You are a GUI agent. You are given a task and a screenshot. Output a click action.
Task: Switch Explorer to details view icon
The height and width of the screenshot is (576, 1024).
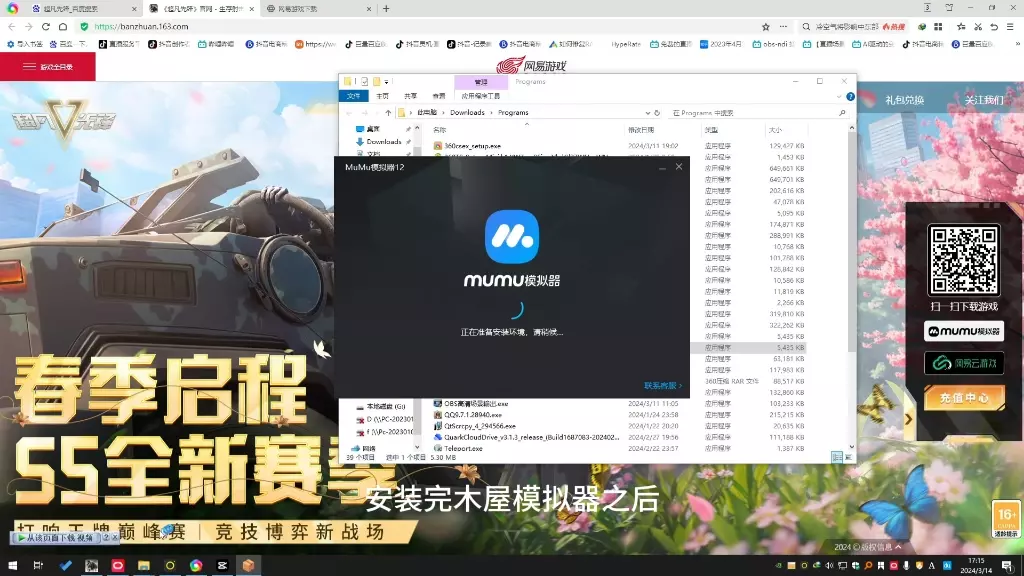pos(837,457)
